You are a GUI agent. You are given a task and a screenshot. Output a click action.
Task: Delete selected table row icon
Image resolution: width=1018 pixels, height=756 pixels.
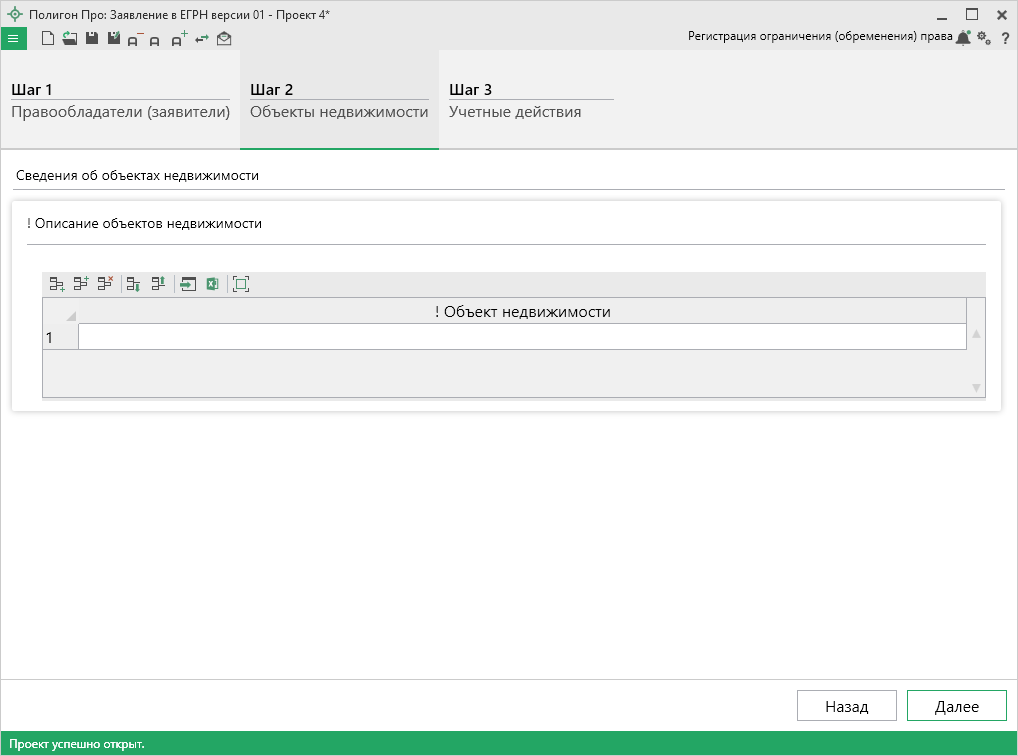point(105,284)
